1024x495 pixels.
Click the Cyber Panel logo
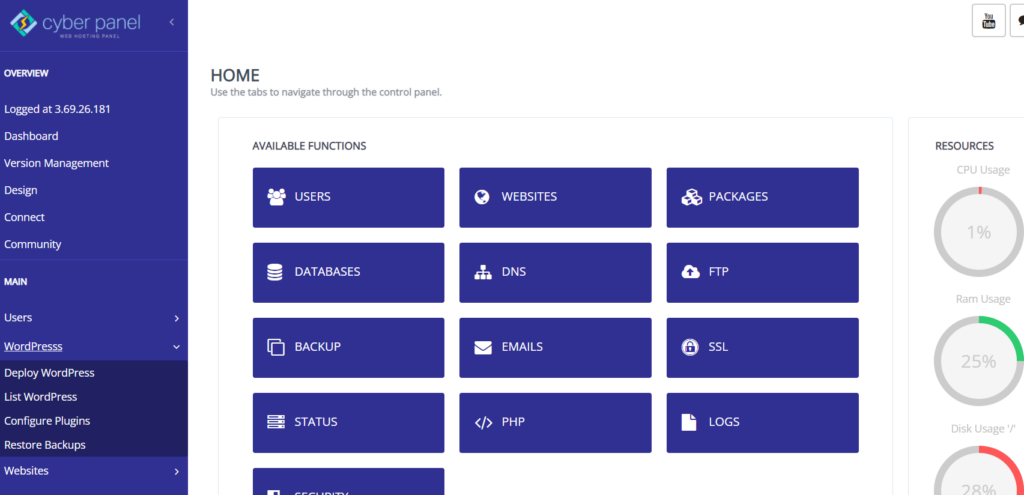(75, 24)
